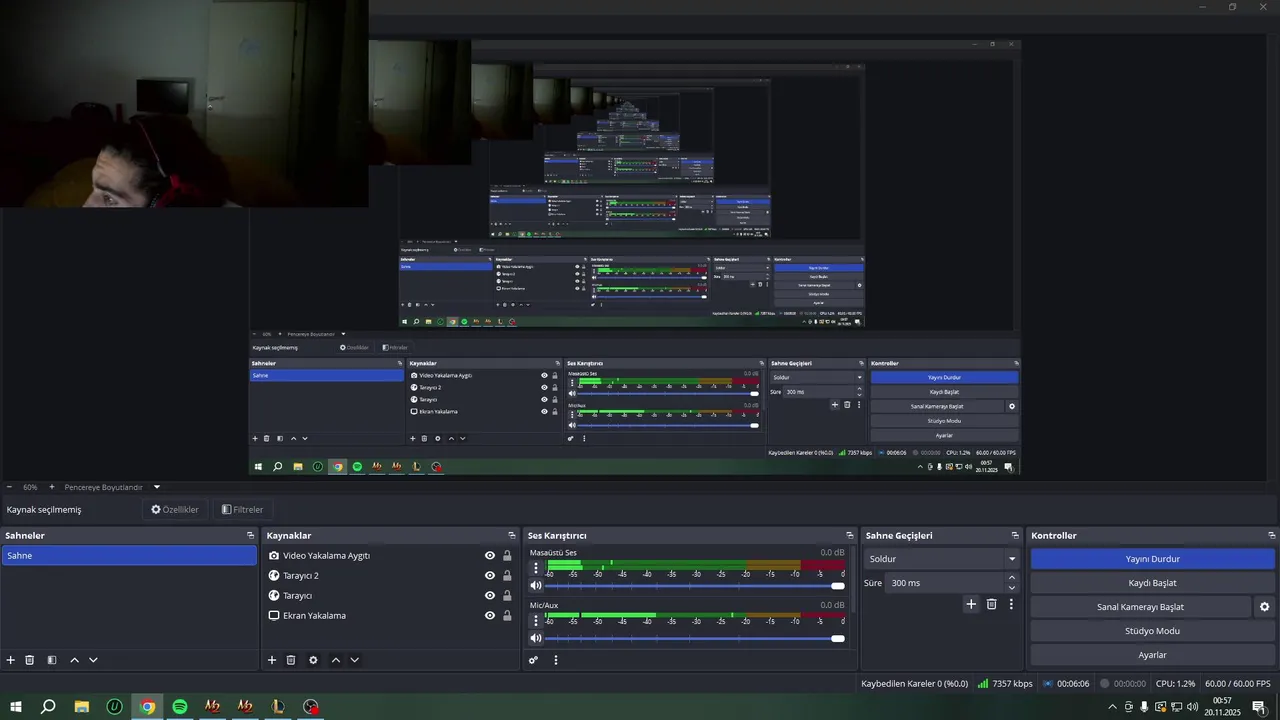1280x720 pixels.
Task: Add a new source in the Kaynaklar panel
Action: point(272,660)
